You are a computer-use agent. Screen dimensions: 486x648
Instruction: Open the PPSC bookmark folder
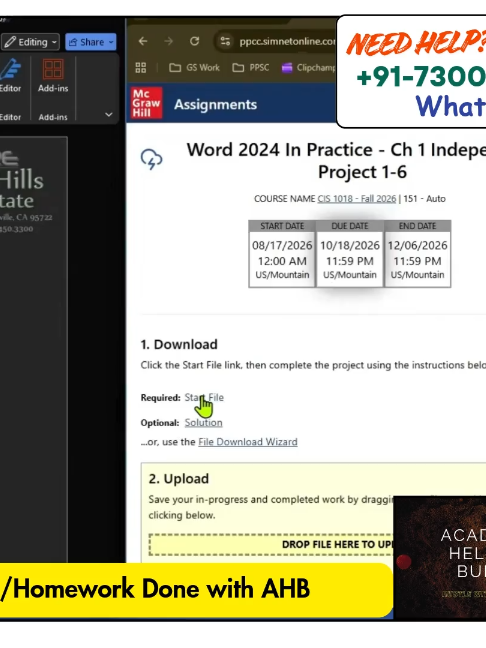point(250,68)
